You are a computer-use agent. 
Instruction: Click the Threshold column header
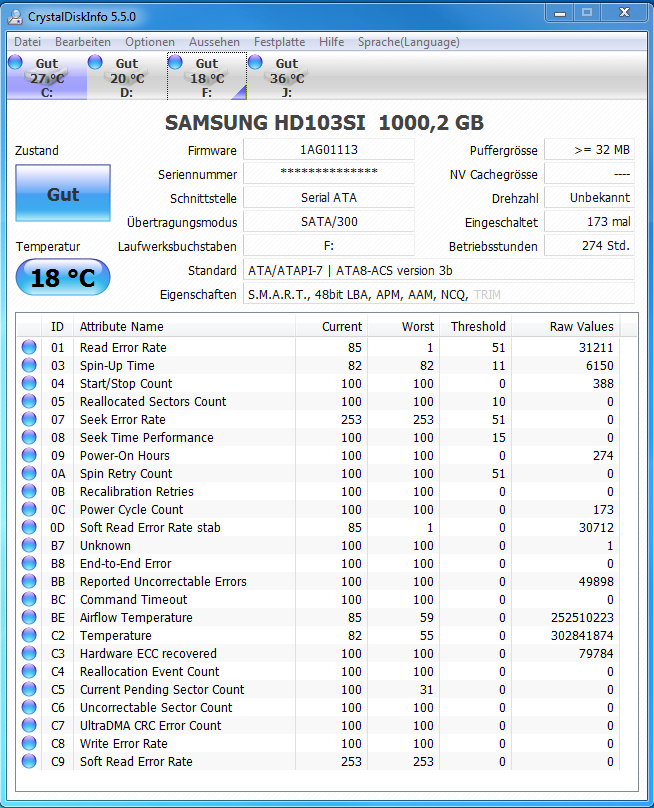tap(475, 327)
